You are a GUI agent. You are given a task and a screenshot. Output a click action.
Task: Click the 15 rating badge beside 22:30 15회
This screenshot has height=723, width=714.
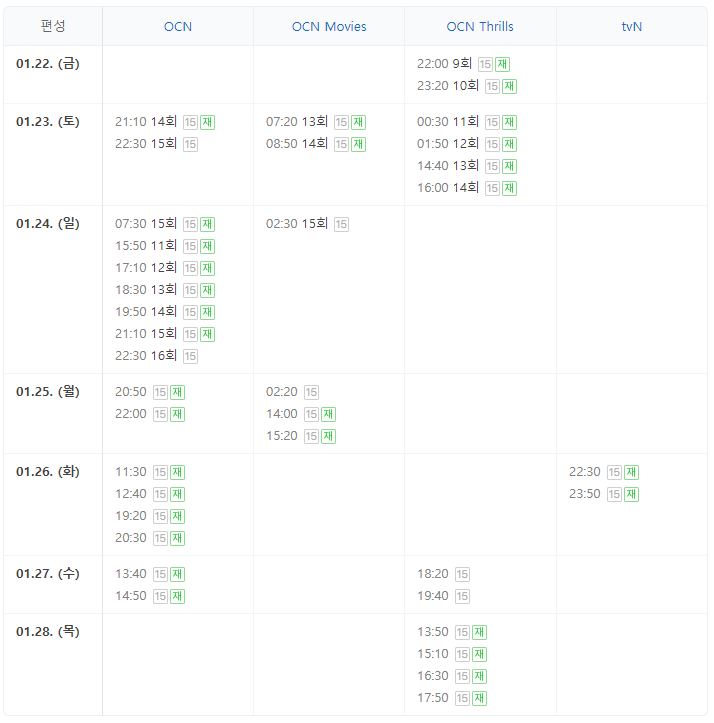(190, 144)
